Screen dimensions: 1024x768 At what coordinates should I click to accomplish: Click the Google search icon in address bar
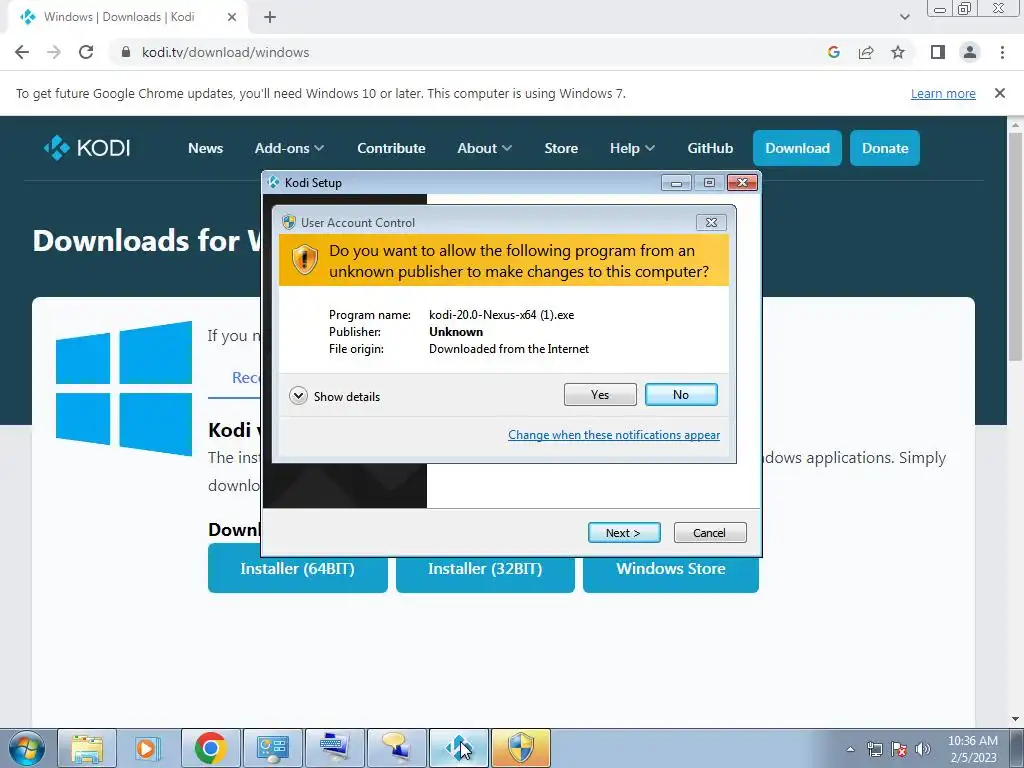point(833,52)
